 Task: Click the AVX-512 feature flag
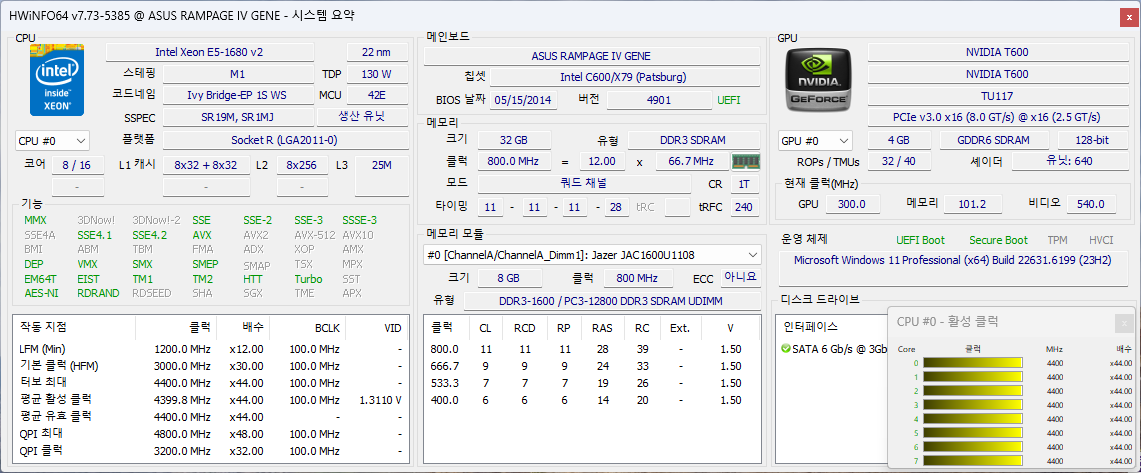pyautogui.click(x=315, y=235)
